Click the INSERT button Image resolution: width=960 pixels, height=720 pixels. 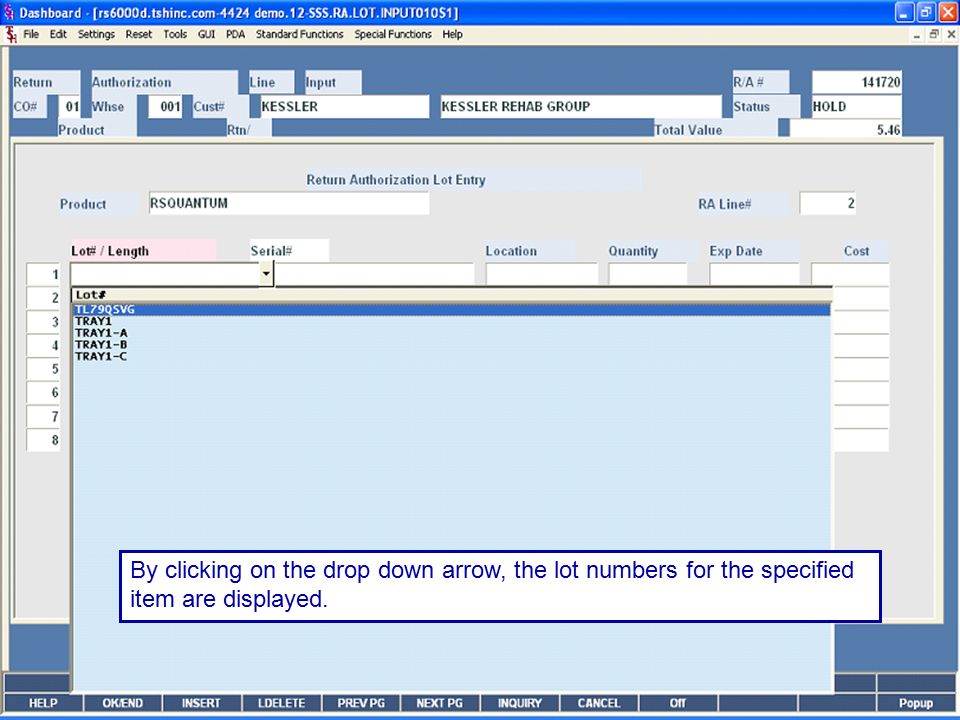(x=201, y=703)
